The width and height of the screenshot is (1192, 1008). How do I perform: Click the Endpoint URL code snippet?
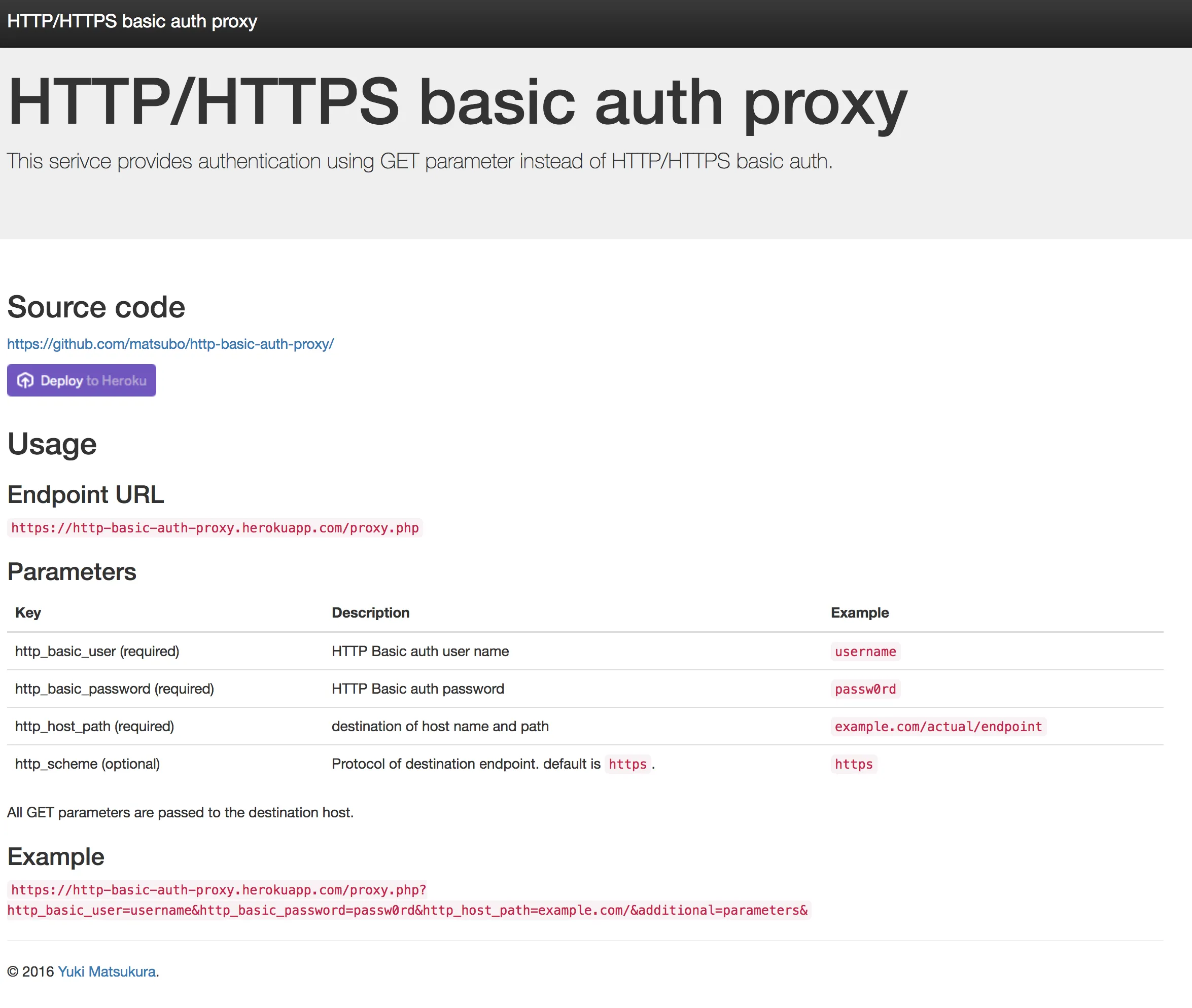click(215, 527)
